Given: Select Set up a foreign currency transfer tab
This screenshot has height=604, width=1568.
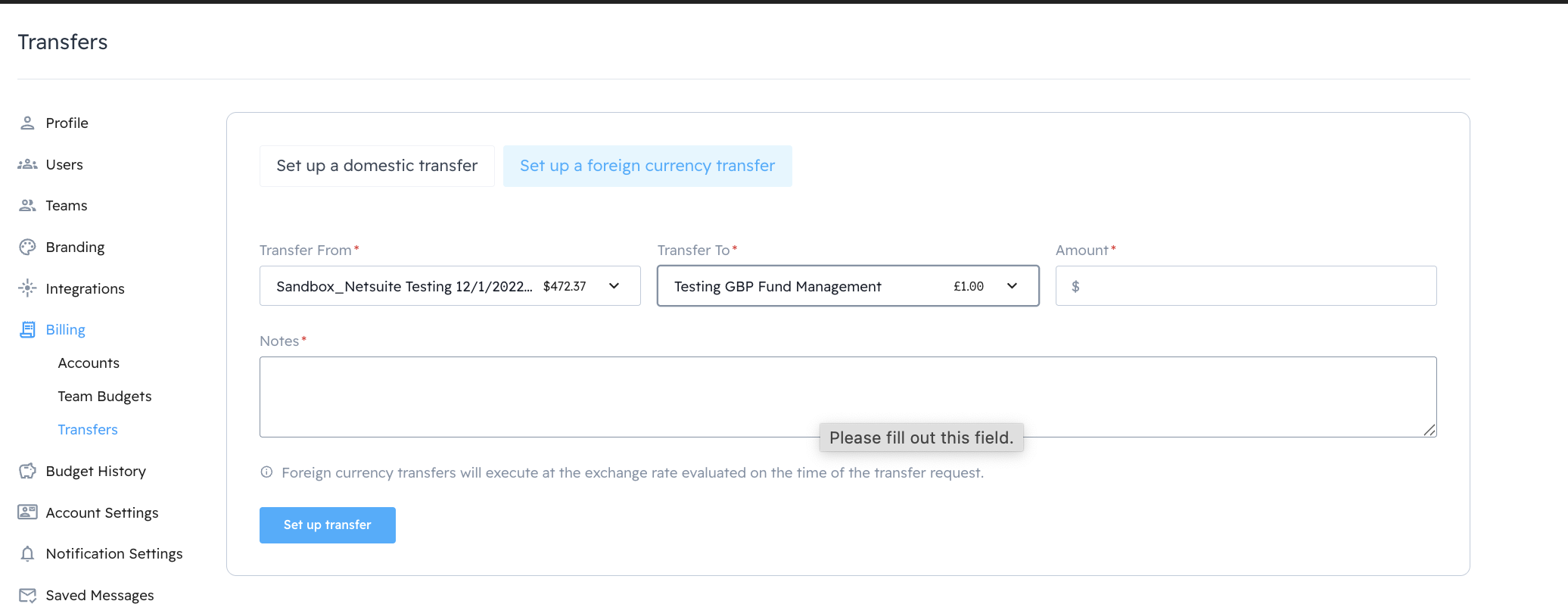Looking at the screenshot, I should (x=647, y=166).
